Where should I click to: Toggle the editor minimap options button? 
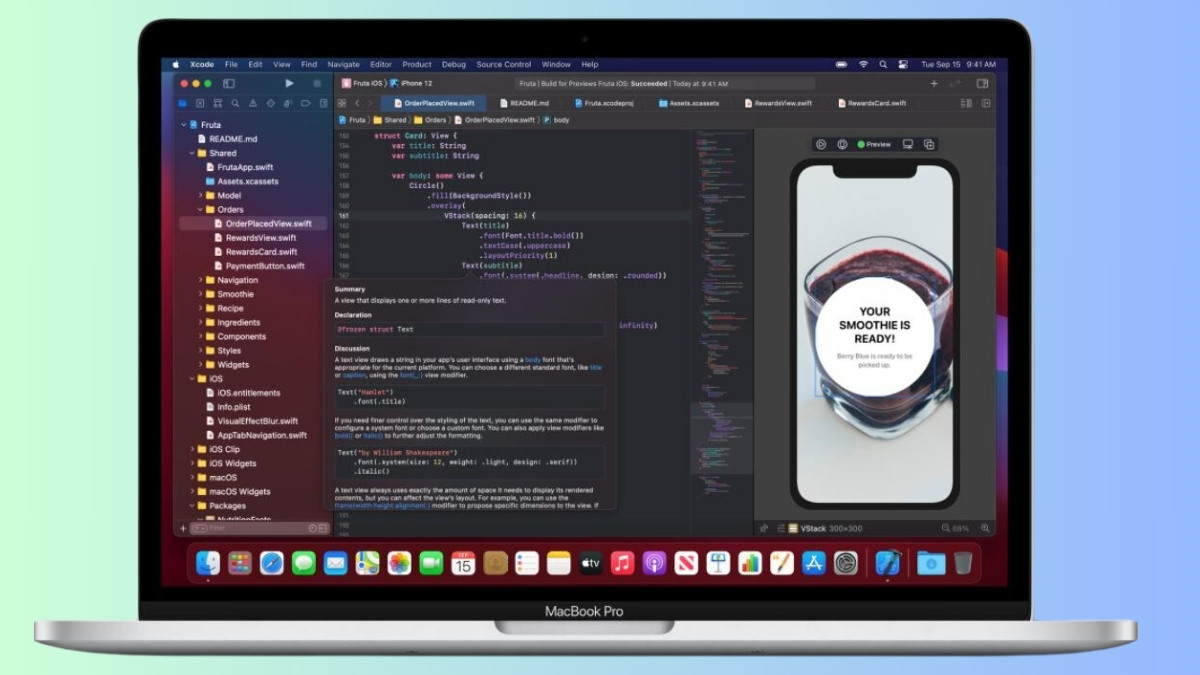966,103
